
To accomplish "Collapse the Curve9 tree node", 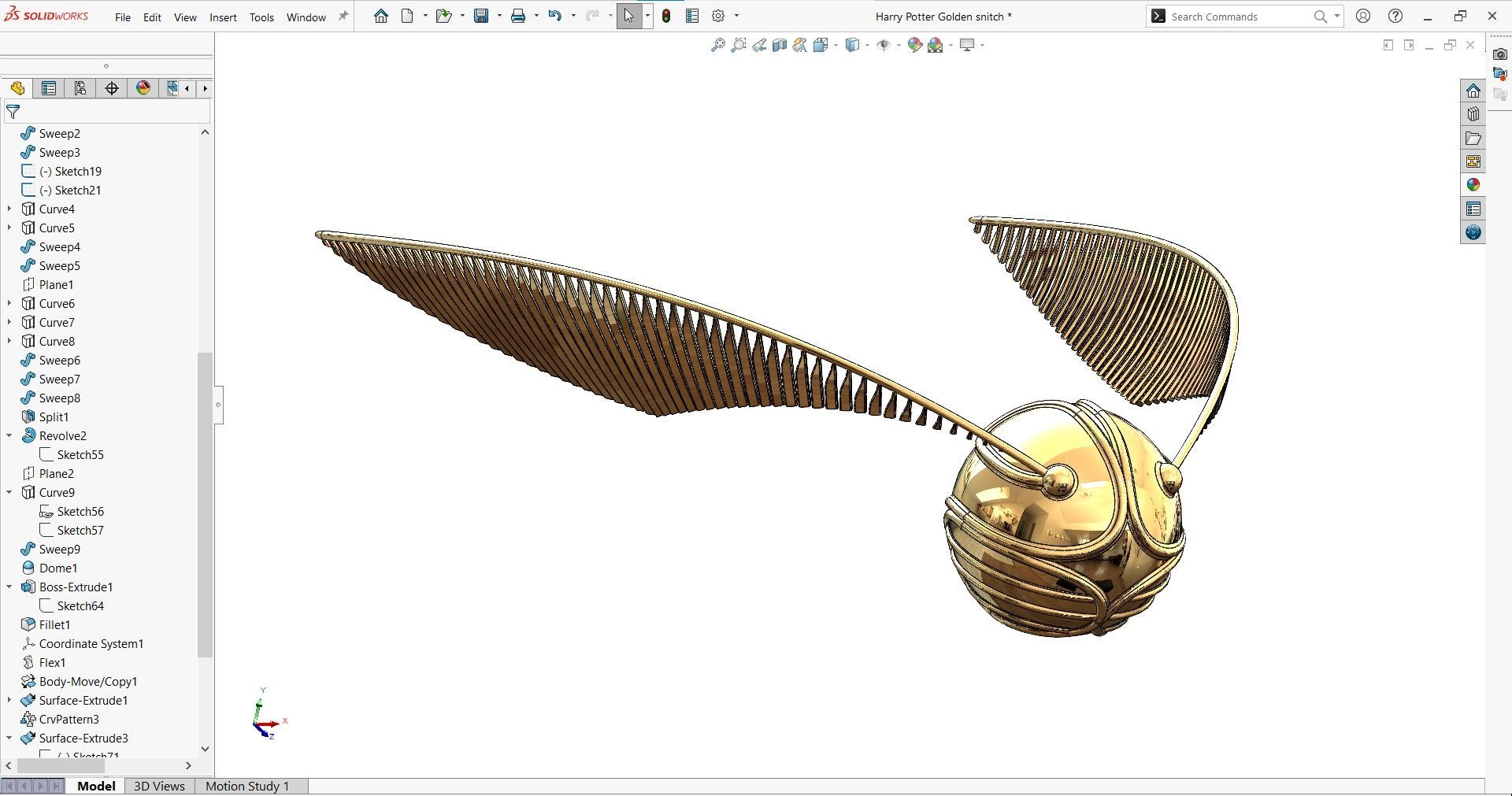I will [x=9, y=492].
